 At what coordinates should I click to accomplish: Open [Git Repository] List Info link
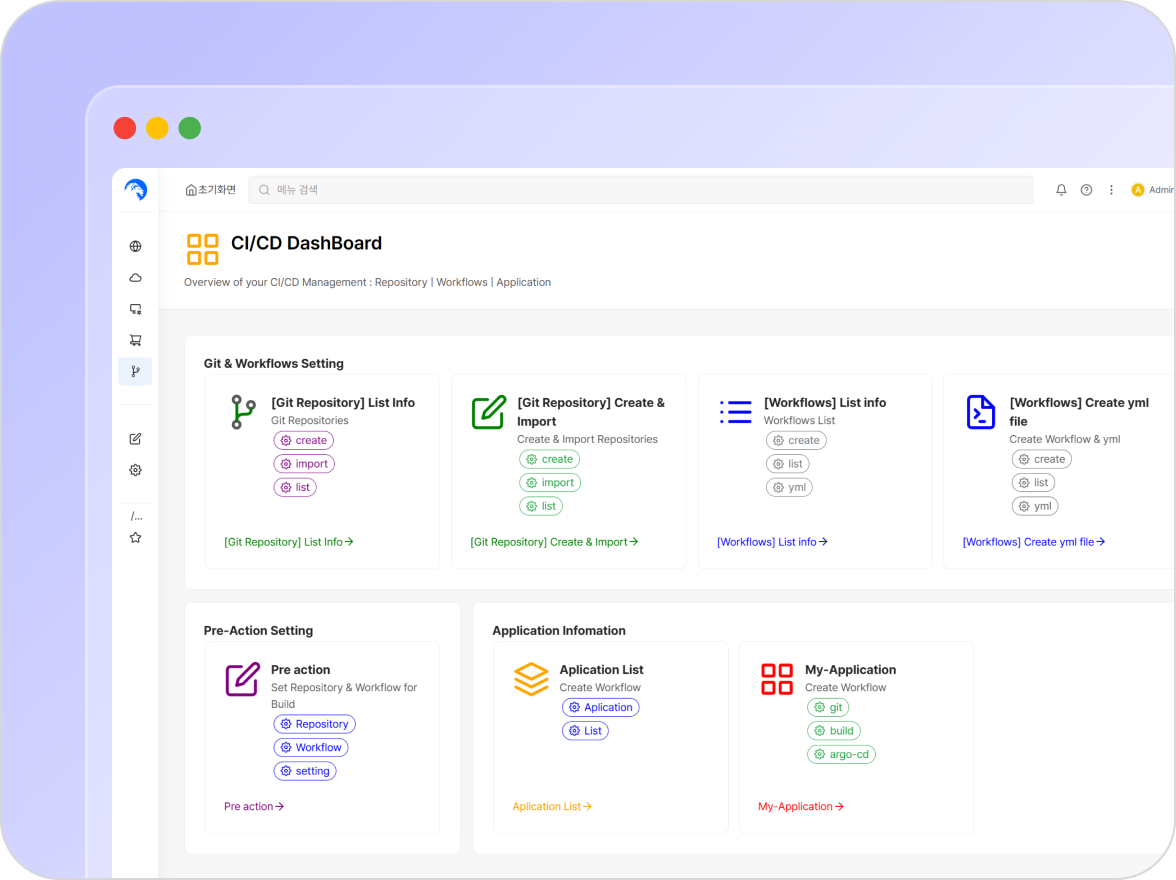pos(289,542)
